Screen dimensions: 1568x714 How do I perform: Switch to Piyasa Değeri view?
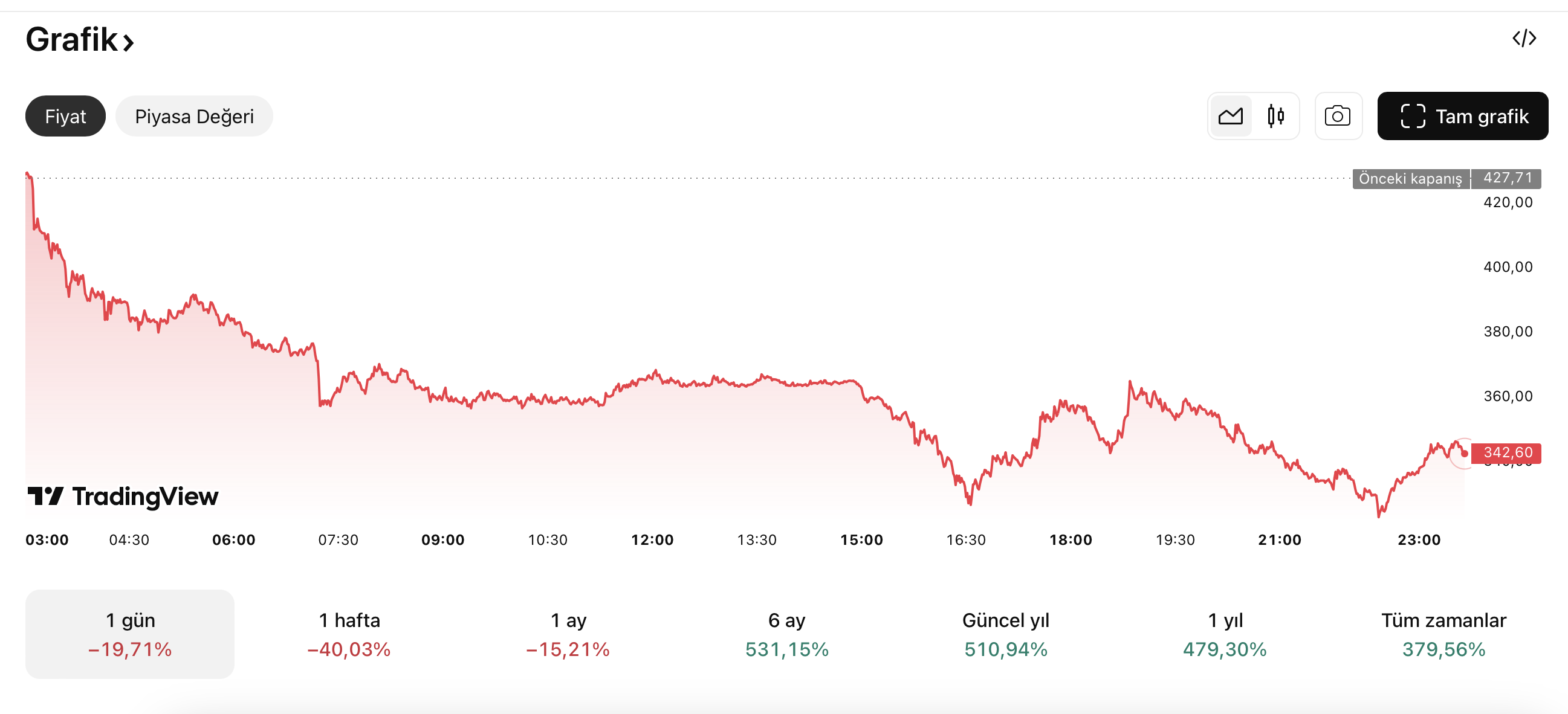194,116
